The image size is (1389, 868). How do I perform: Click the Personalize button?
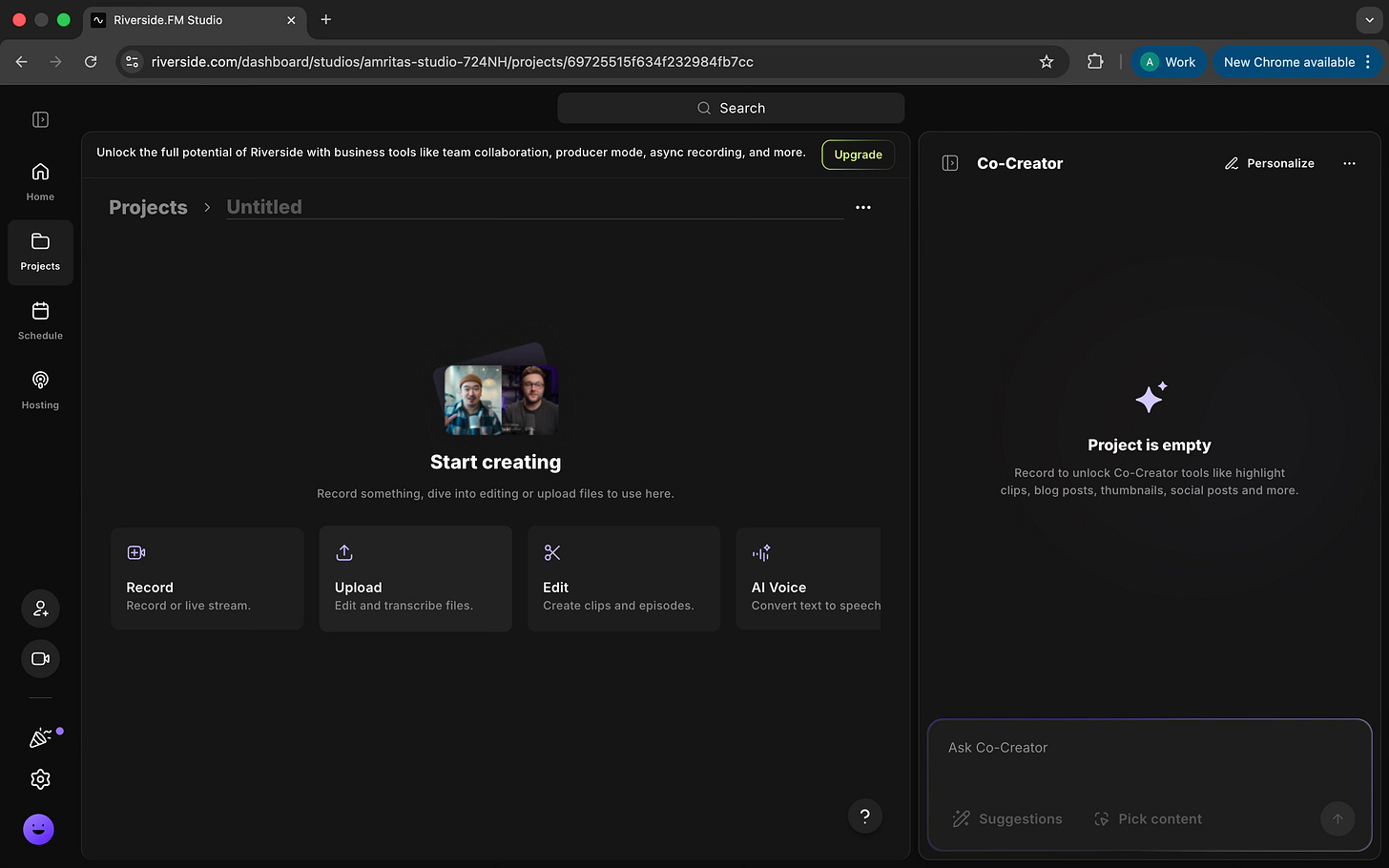pos(1270,163)
